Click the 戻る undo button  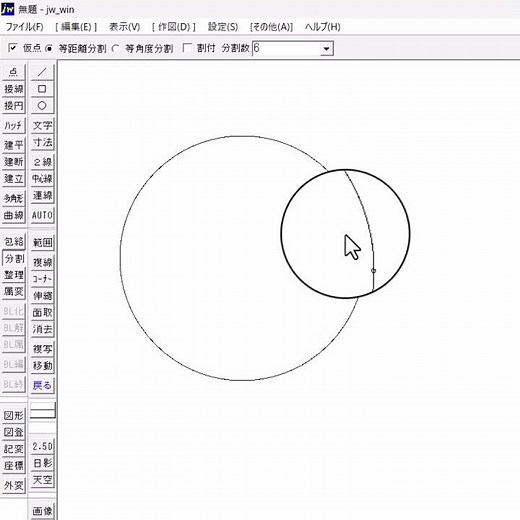tap(42, 385)
